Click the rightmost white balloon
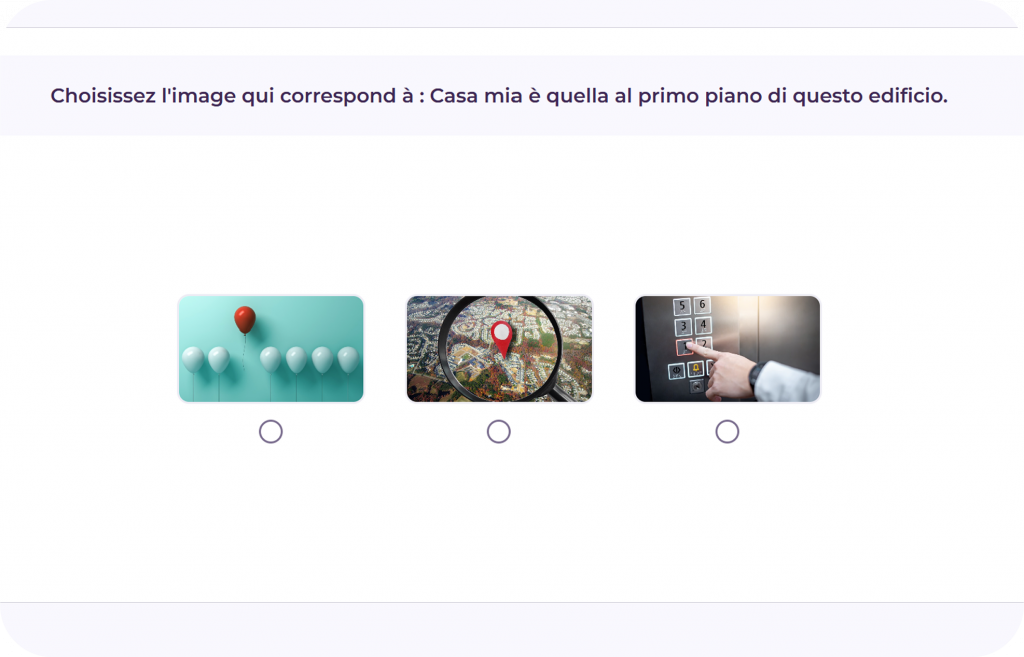Viewport: 1024px width, 657px height. pos(348,359)
